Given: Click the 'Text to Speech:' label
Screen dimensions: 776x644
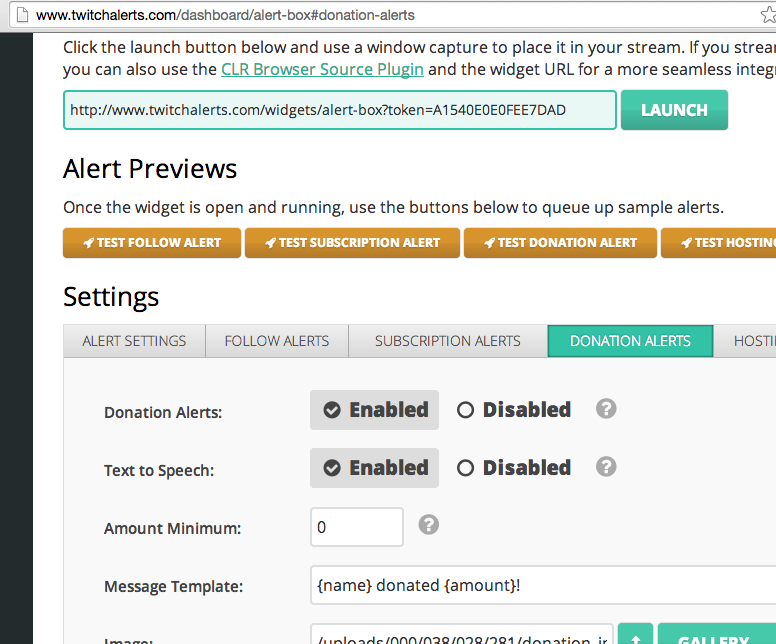Looking at the screenshot, I should click(159, 470).
